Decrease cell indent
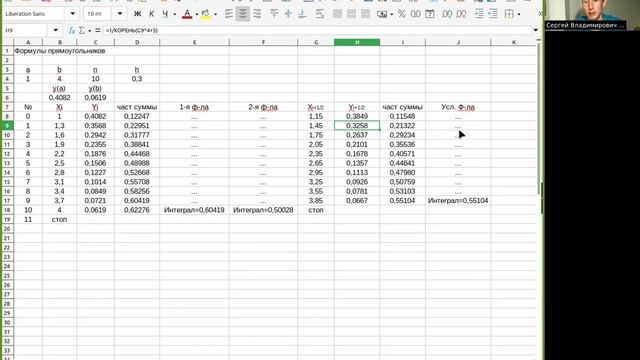Image resolution: width=640 pixels, height=360 pixels. [x=493, y=14]
